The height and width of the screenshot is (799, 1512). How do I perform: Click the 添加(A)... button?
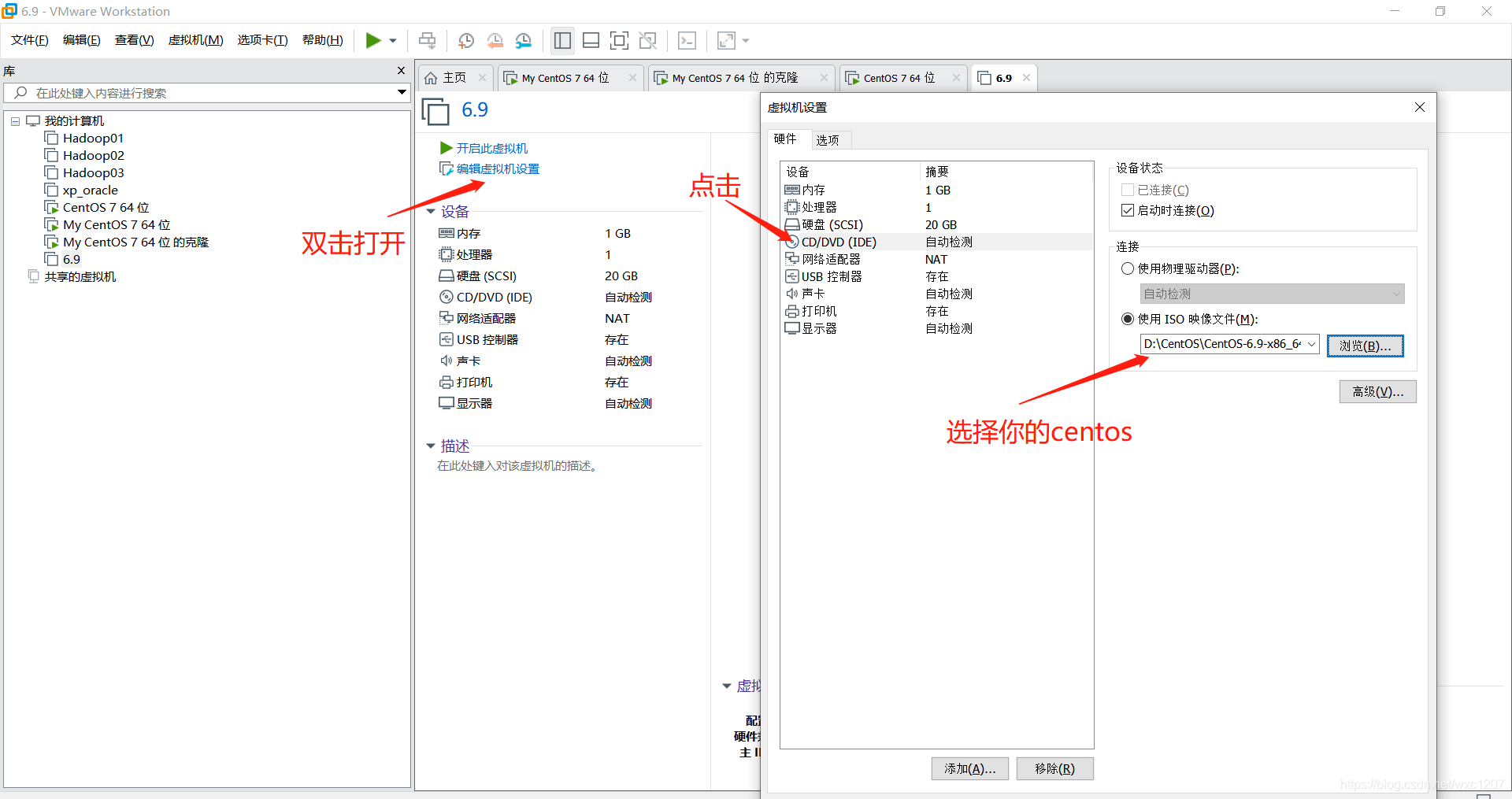click(970, 769)
